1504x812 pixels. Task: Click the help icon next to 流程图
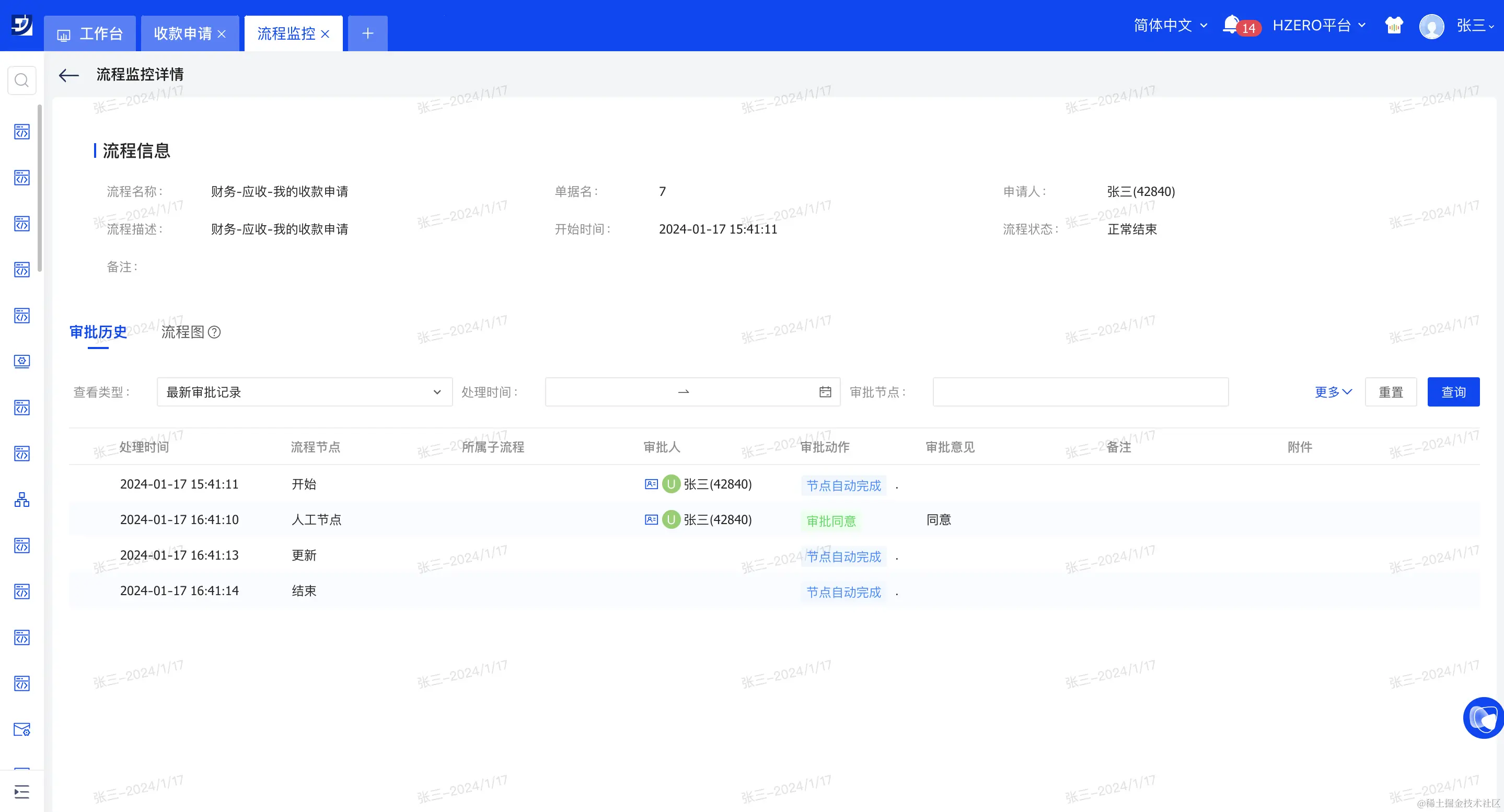tap(214, 332)
